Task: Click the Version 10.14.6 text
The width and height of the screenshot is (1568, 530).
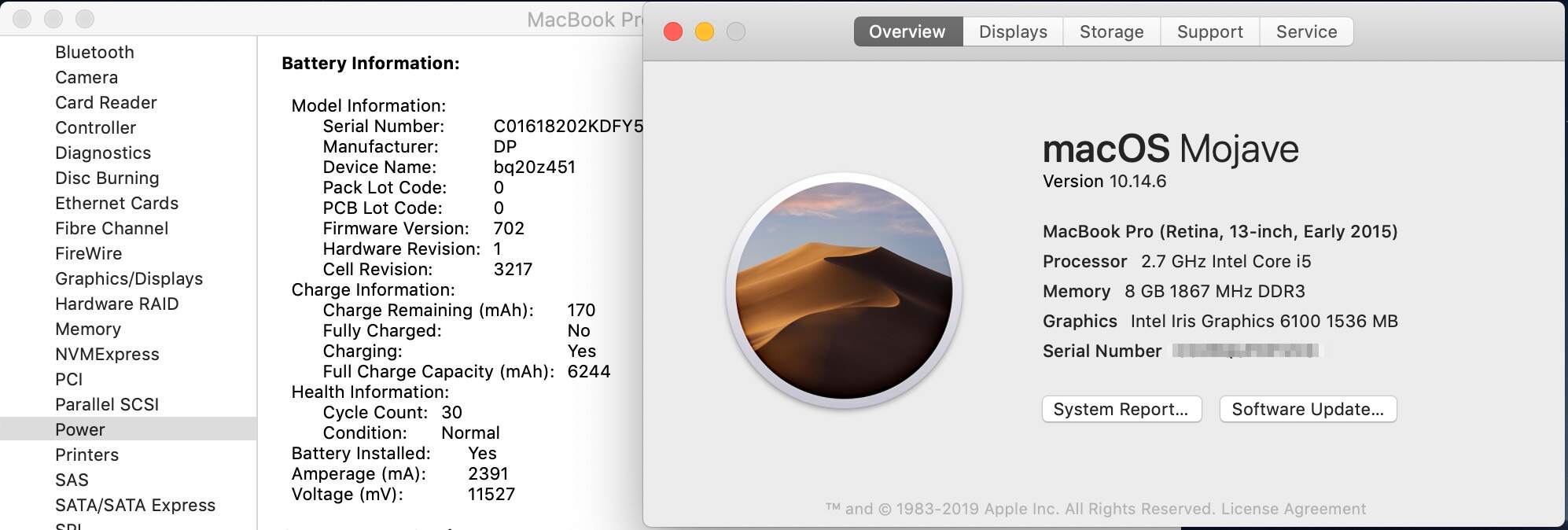Action: pyautogui.click(x=1104, y=181)
